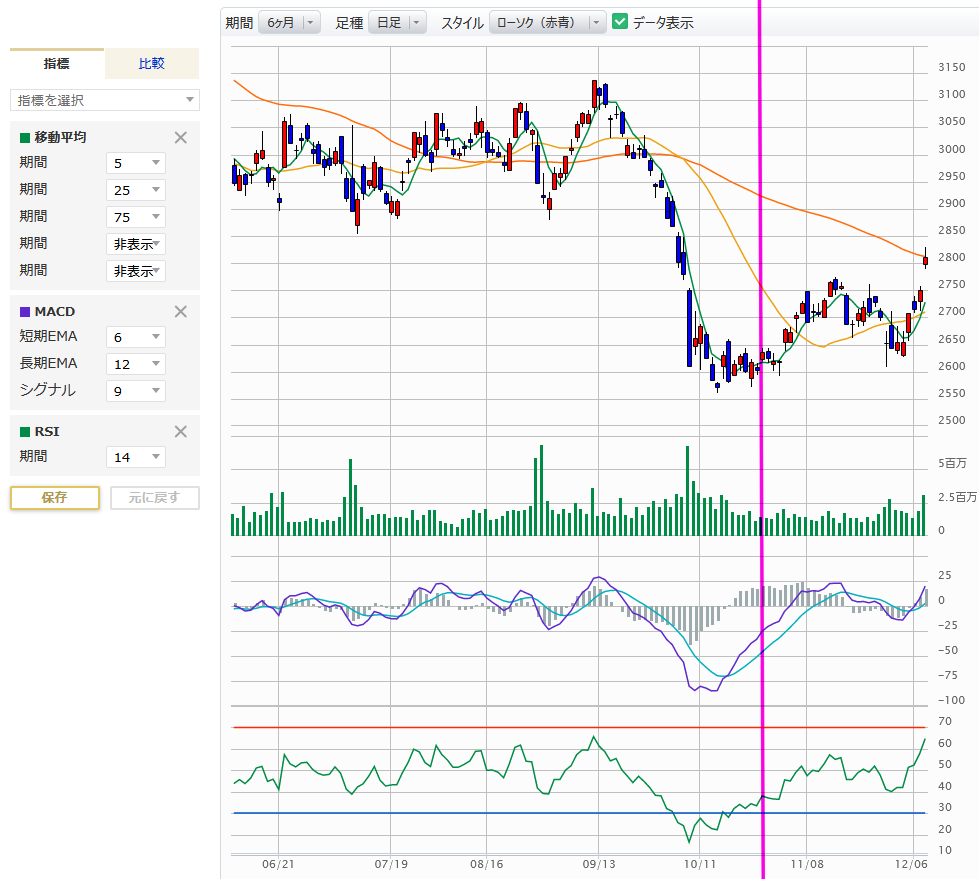979x879 pixels.
Task: Open the 足種 日足 dropdown
Action: coord(397,22)
